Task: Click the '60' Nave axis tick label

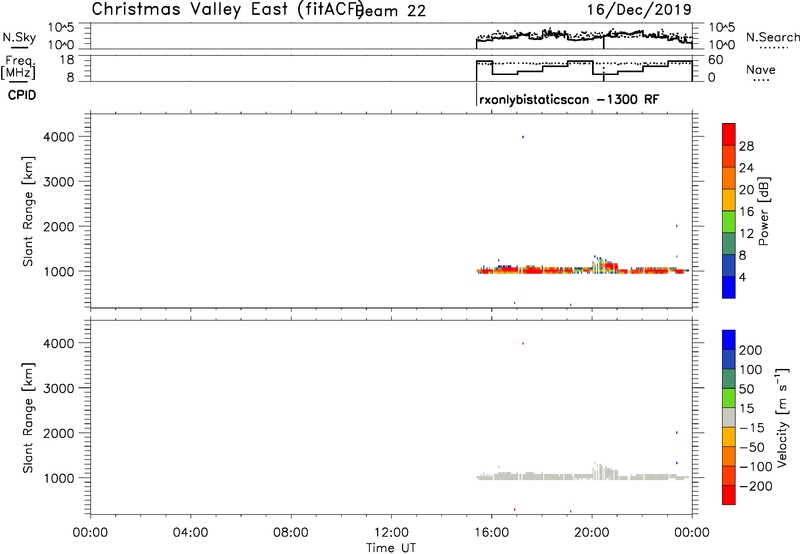Action: (716, 60)
